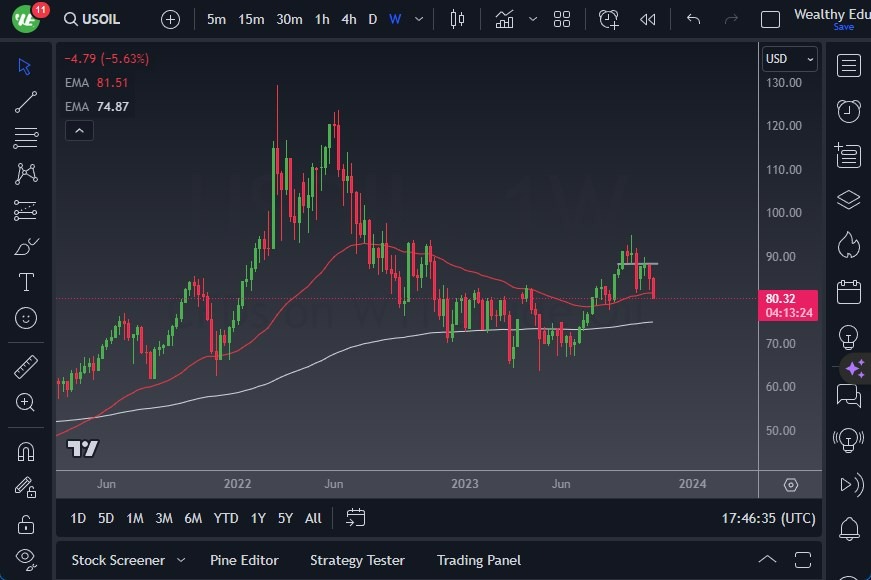The image size is (871, 580).
Task: Select the trend line drawing tool
Action: pos(24,102)
